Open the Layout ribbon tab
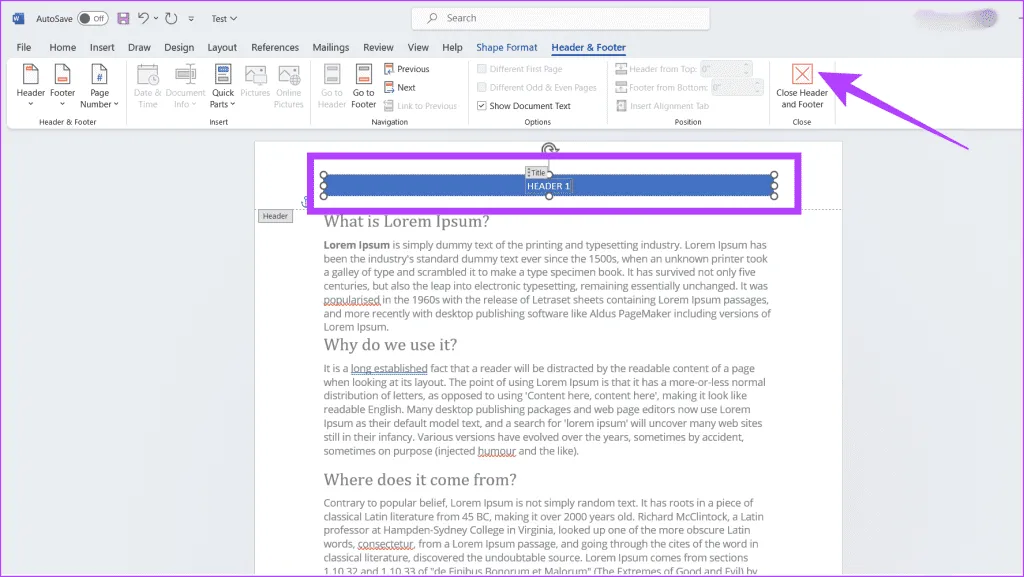The image size is (1024, 577). click(222, 47)
